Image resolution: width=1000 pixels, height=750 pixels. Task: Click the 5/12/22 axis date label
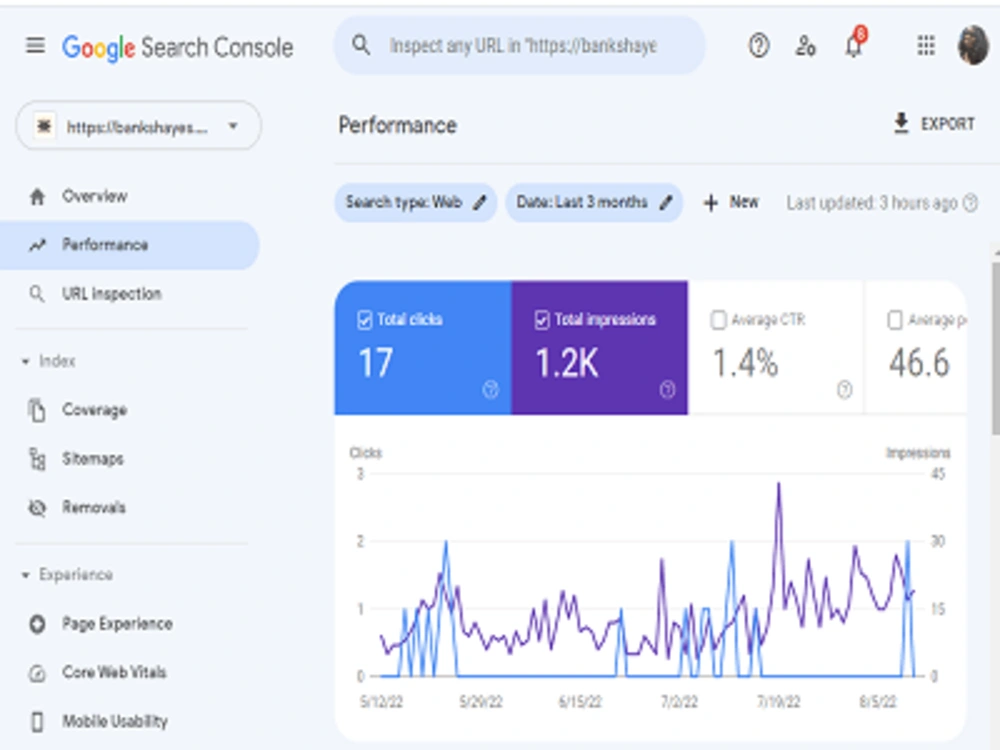[381, 702]
